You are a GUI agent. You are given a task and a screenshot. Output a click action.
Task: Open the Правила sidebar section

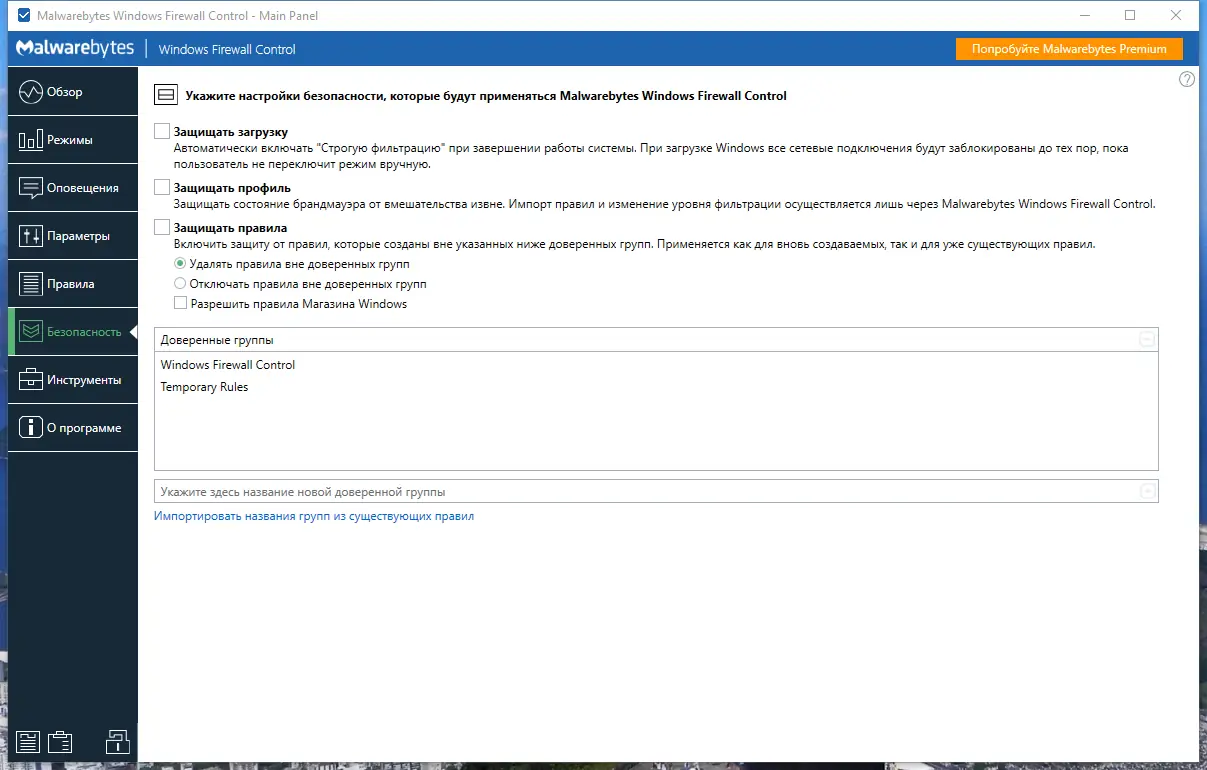click(x=72, y=284)
